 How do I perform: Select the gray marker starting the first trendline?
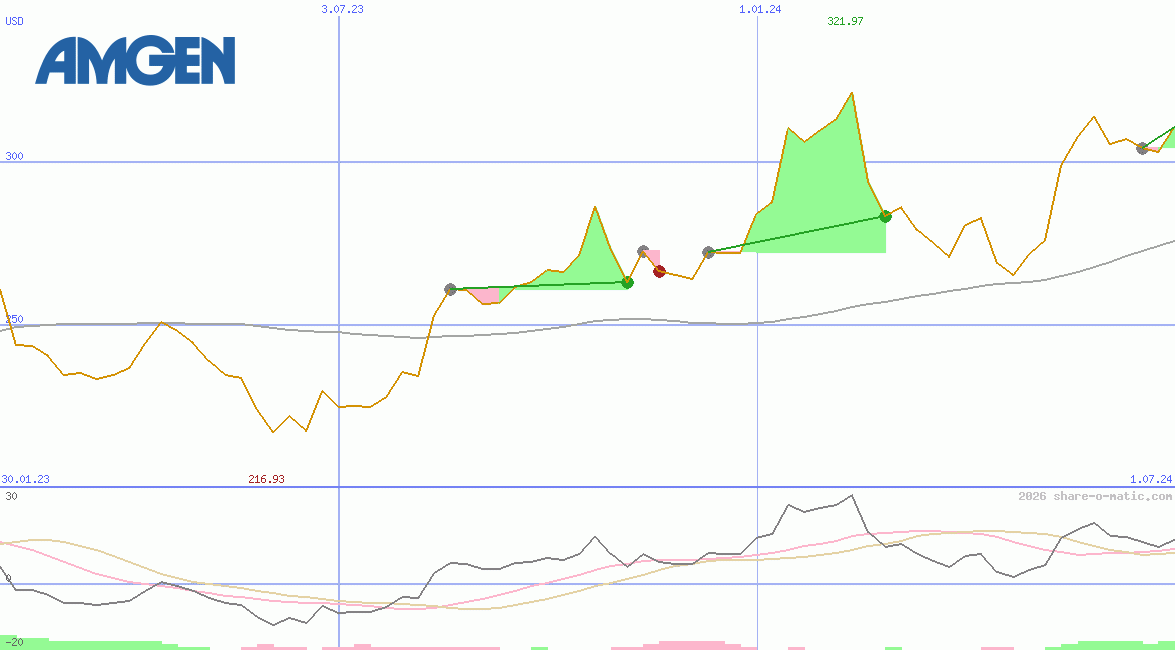[451, 289]
